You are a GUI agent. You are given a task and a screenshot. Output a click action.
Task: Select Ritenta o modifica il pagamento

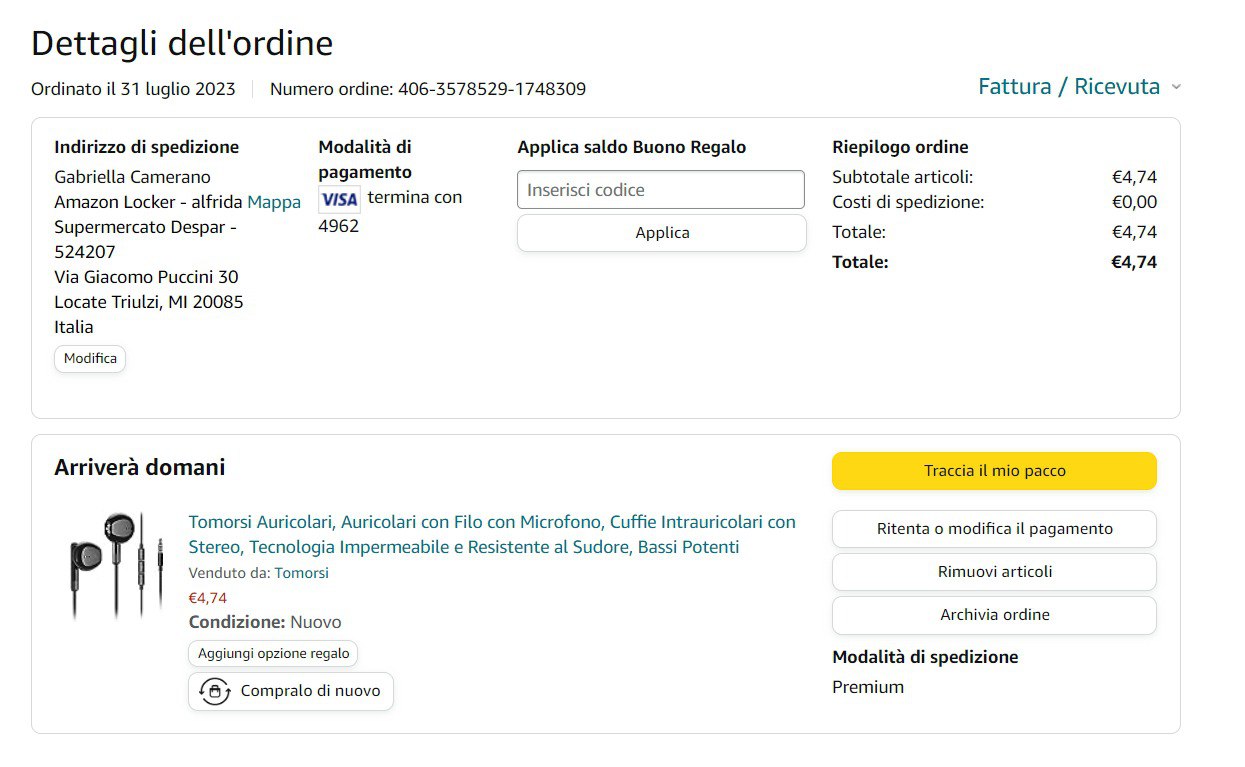tap(994, 529)
